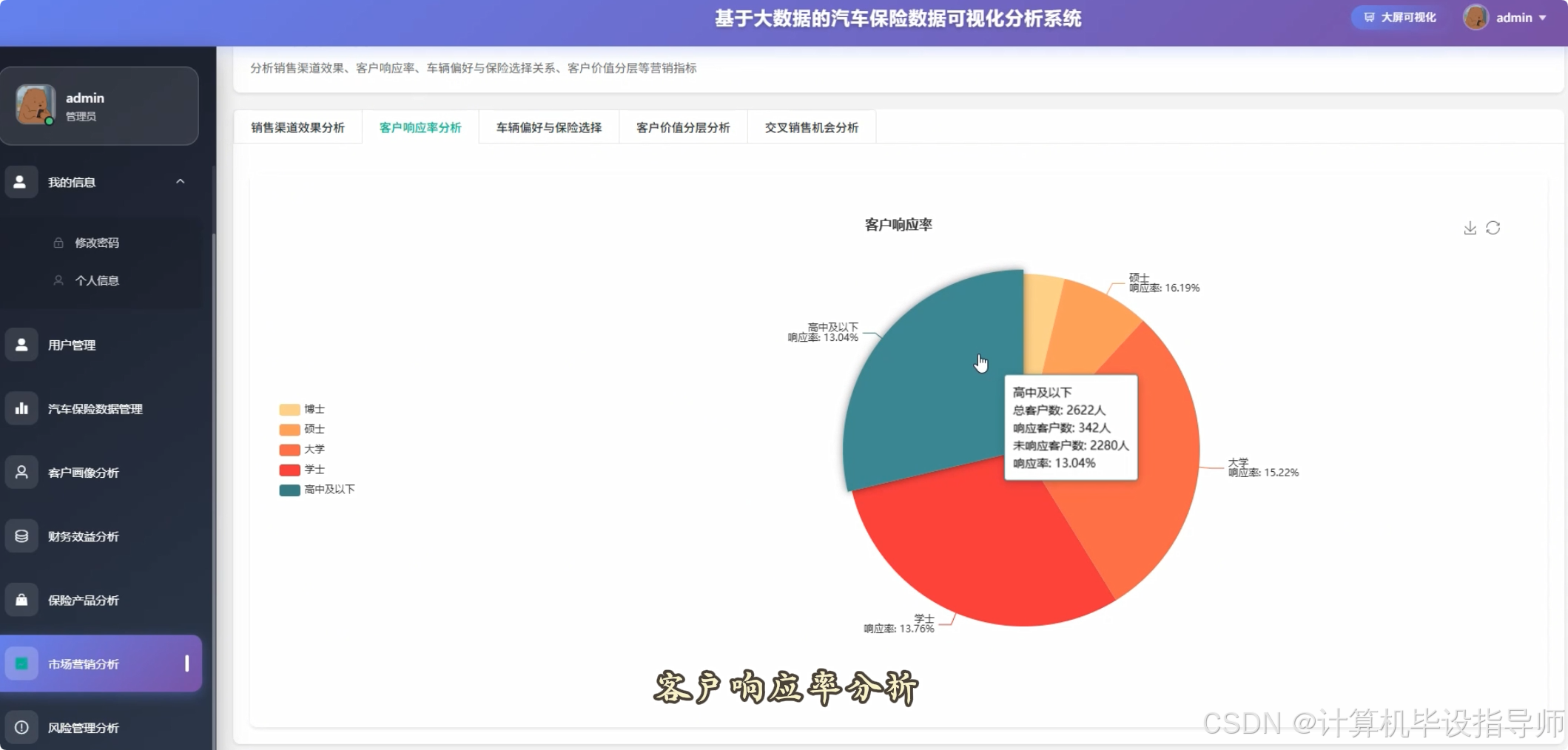Switch to the 客户价值分层分析 tab

[x=682, y=126]
